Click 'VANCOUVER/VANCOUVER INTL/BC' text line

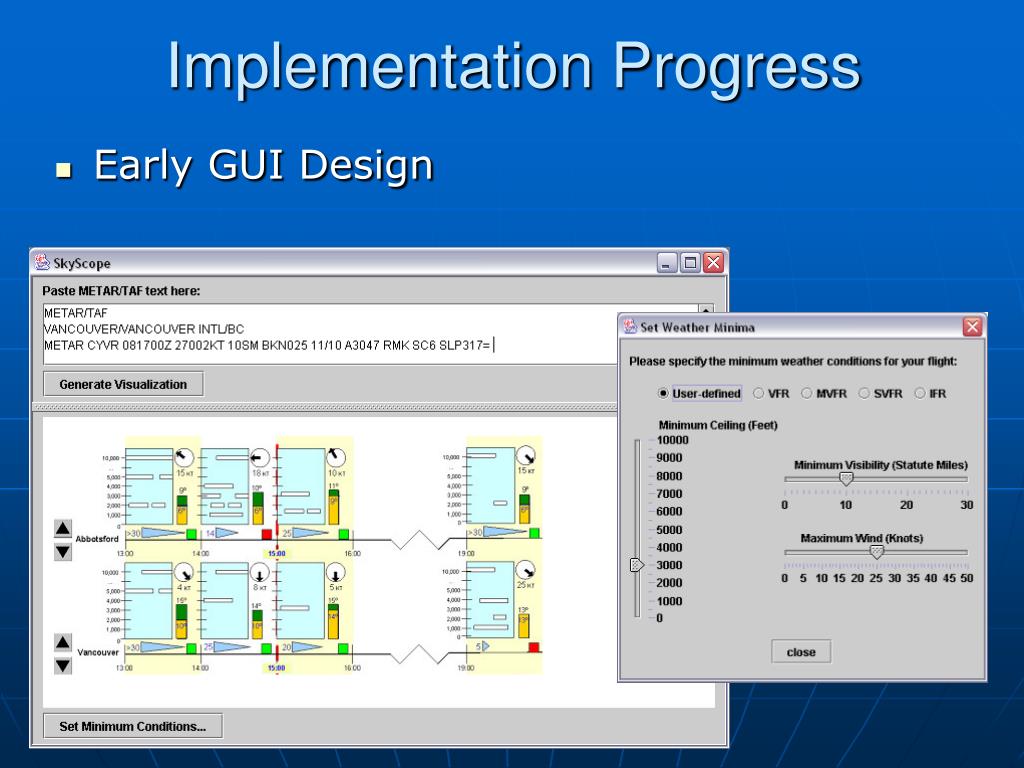click(x=144, y=329)
